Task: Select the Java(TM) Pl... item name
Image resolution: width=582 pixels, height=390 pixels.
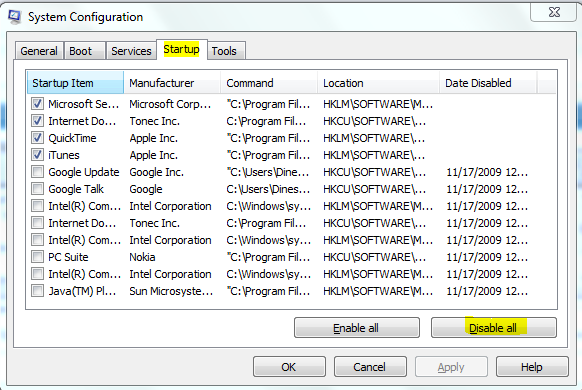Action: coord(82,291)
